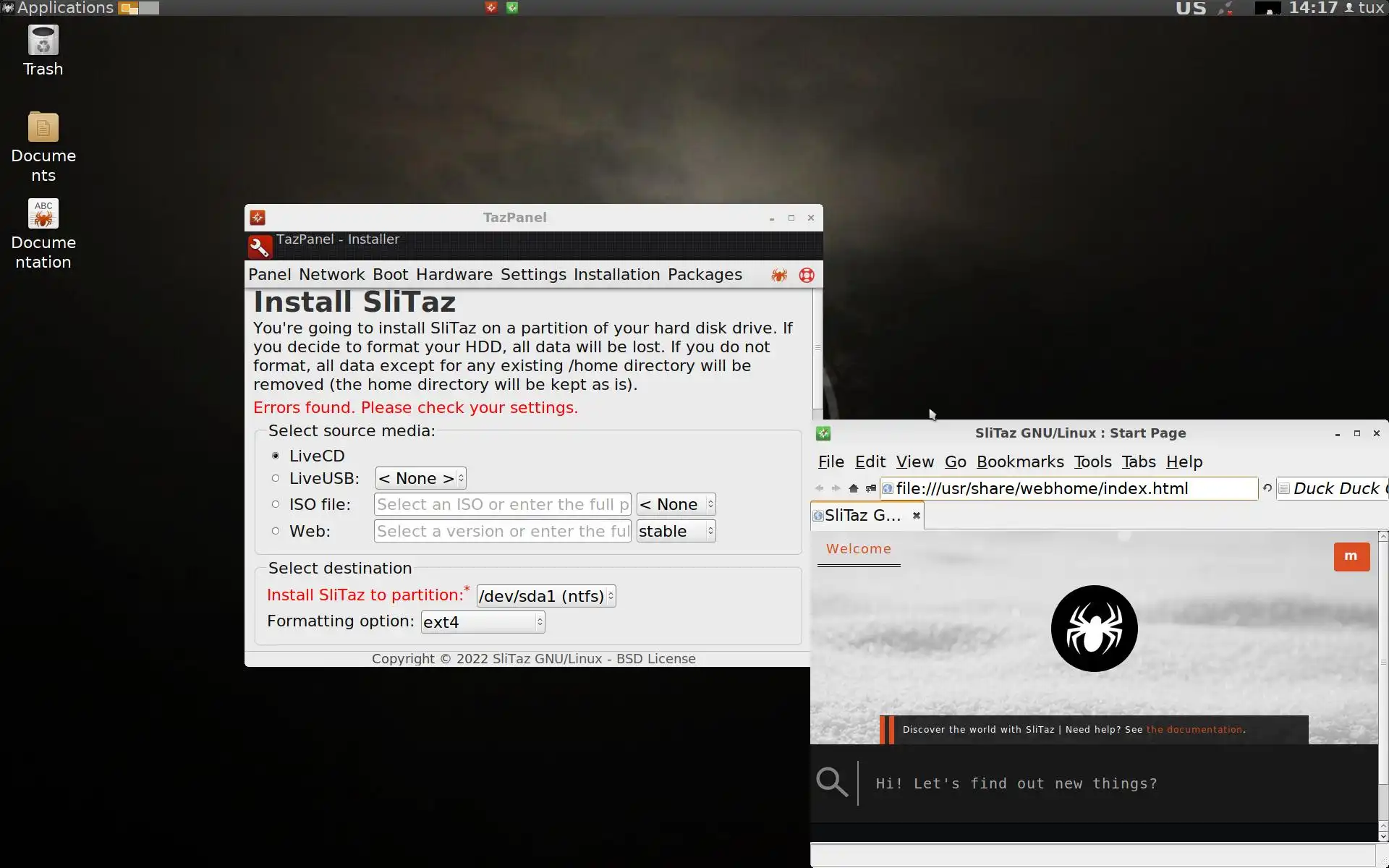Open the Bookmarks menu in browser
Viewport: 1389px width, 868px height.
tap(1019, 461)
